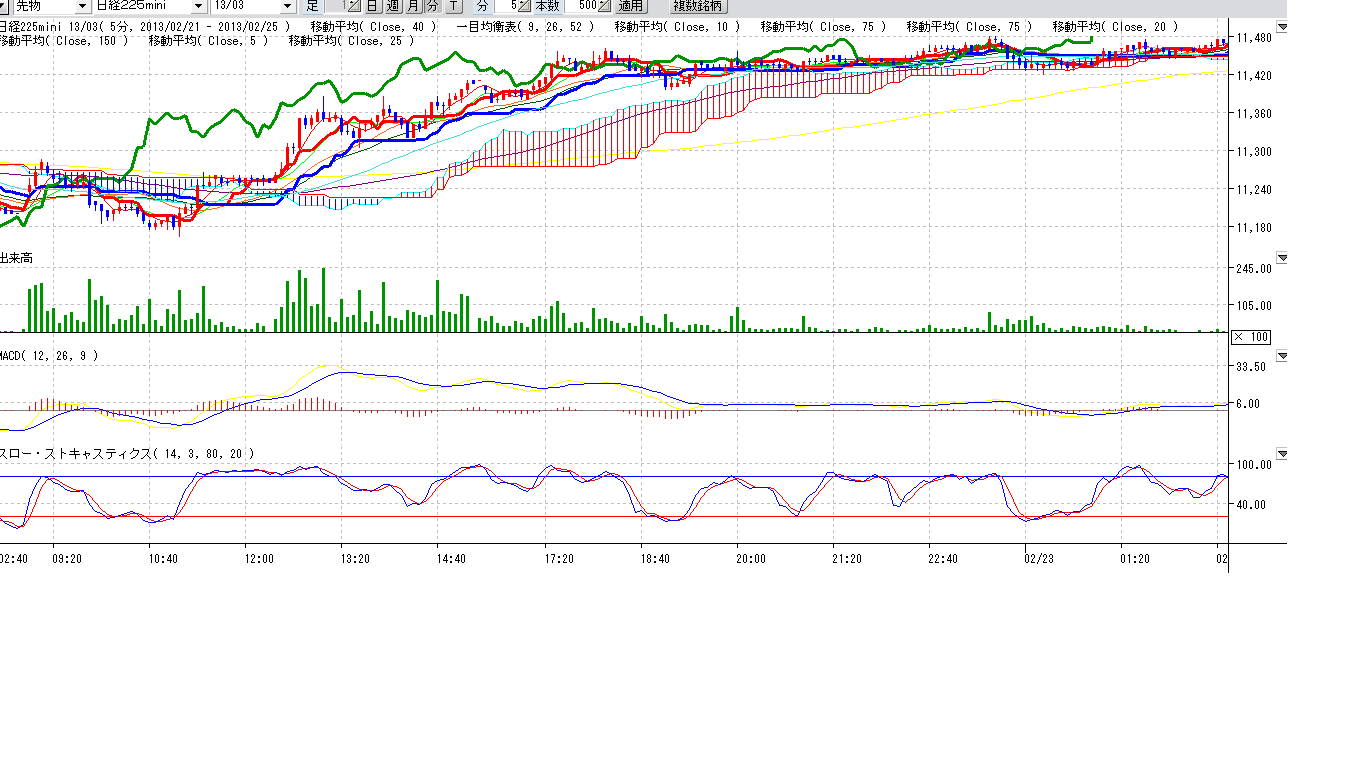Open the slow stochastics panel menu arrow
The height and width of the screenshot is (768, 1366).
[1282, 454]
